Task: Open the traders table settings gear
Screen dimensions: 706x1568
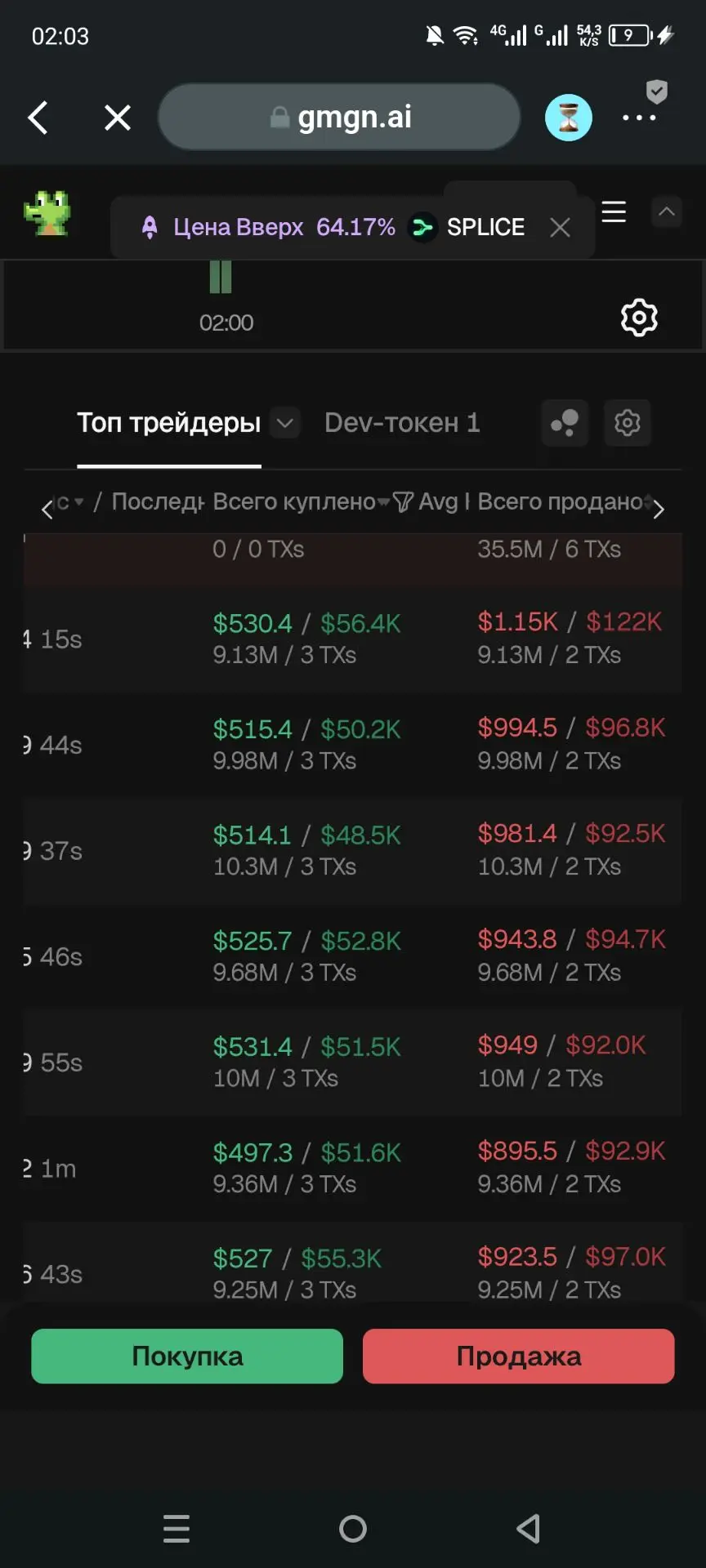Action: point(628,423)
